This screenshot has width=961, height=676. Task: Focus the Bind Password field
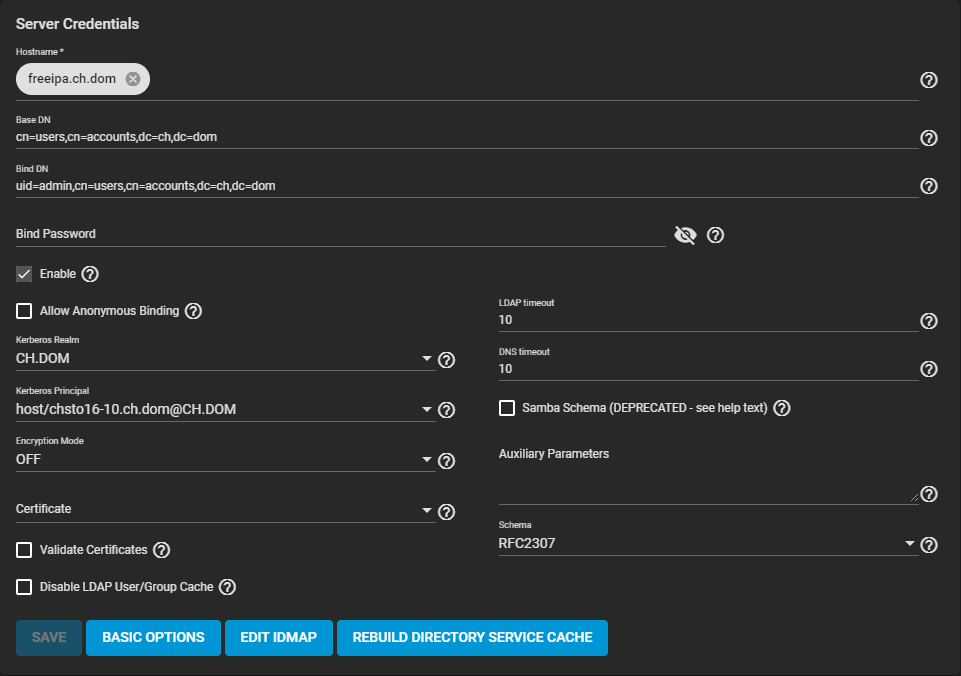[341, 234]
